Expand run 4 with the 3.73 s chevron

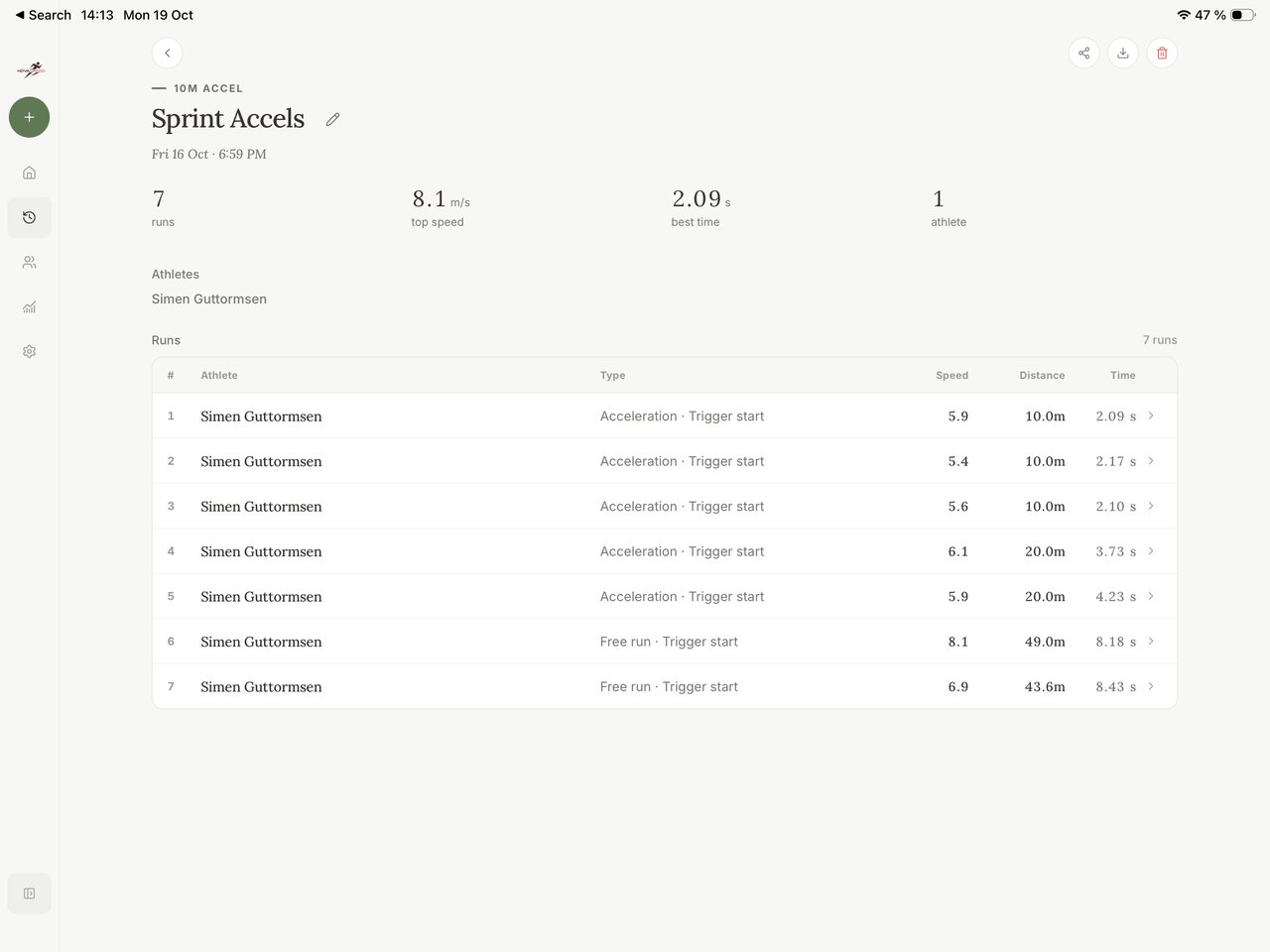point(1151,551)
